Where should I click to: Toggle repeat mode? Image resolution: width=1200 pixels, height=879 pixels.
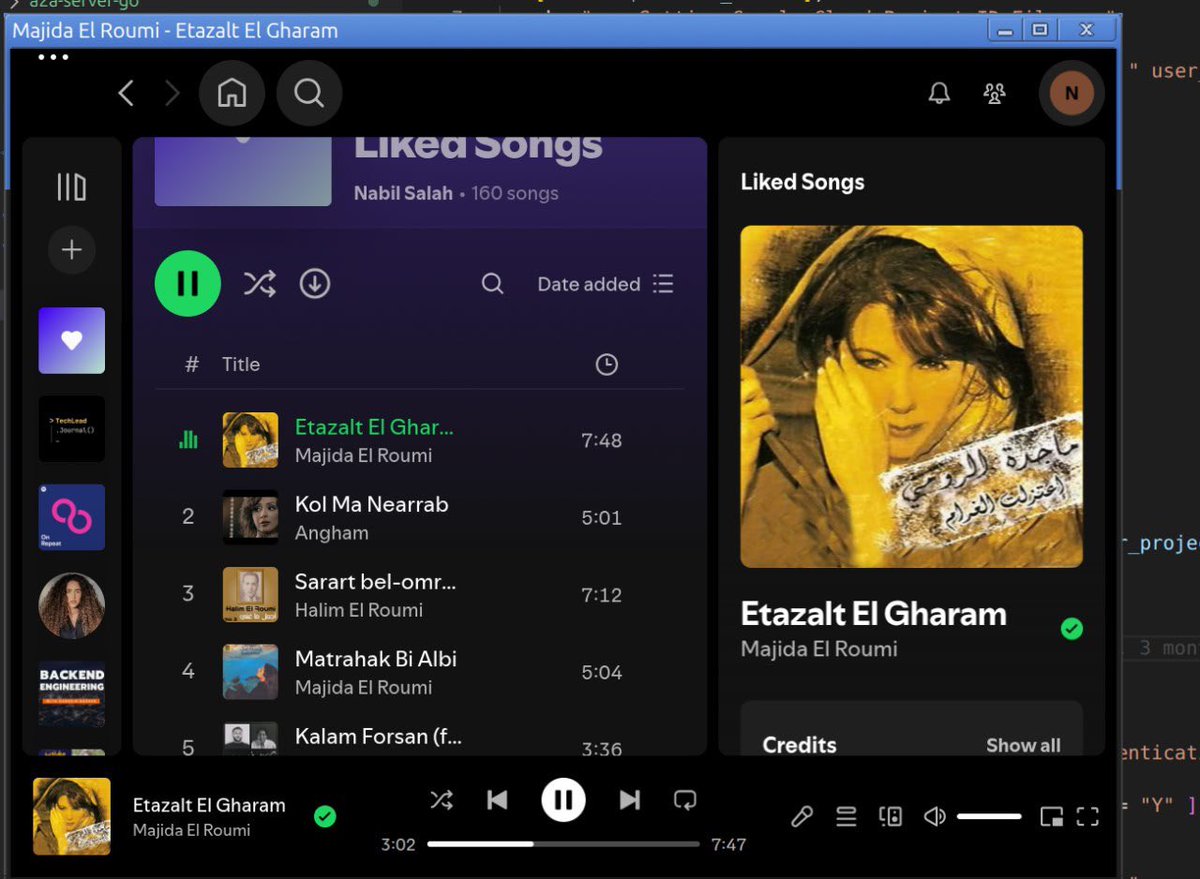[x=685, y=800]
